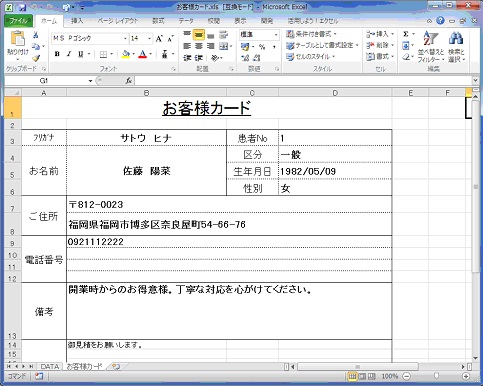Screen dimensions: 483x386
Task: Click the insert function fx icon
Action: [x=129, y=81]
